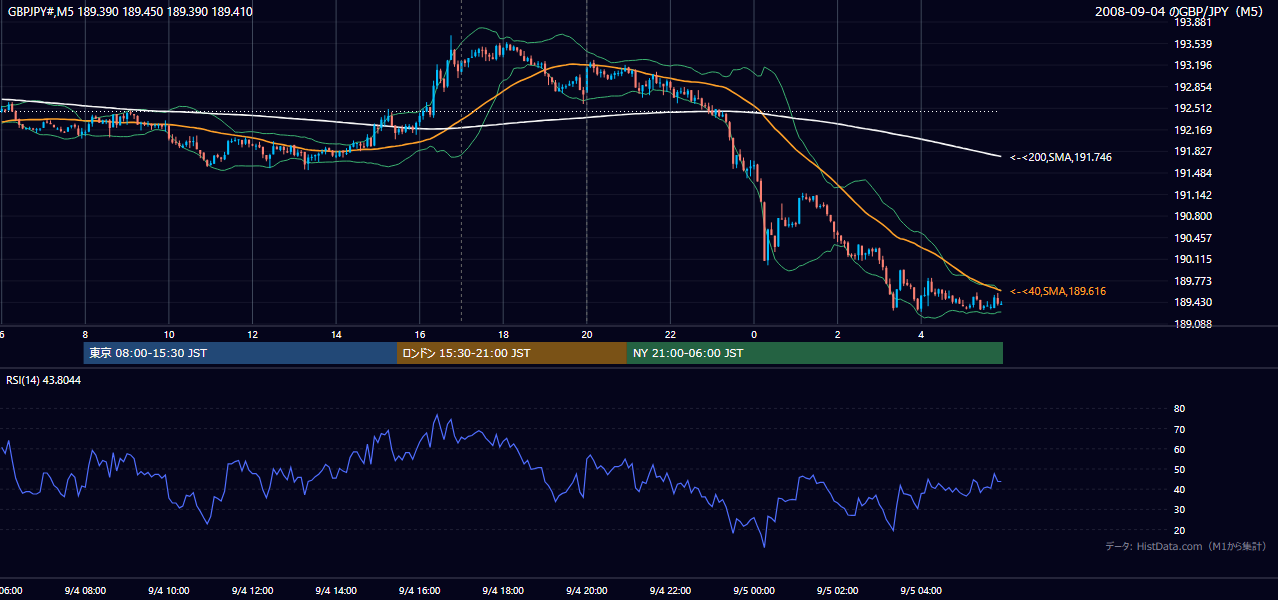The height and width of the screenshot is (600, 1278).
Task: Click hour label 16 under the price chart
Action: click(x=420, y=335)
